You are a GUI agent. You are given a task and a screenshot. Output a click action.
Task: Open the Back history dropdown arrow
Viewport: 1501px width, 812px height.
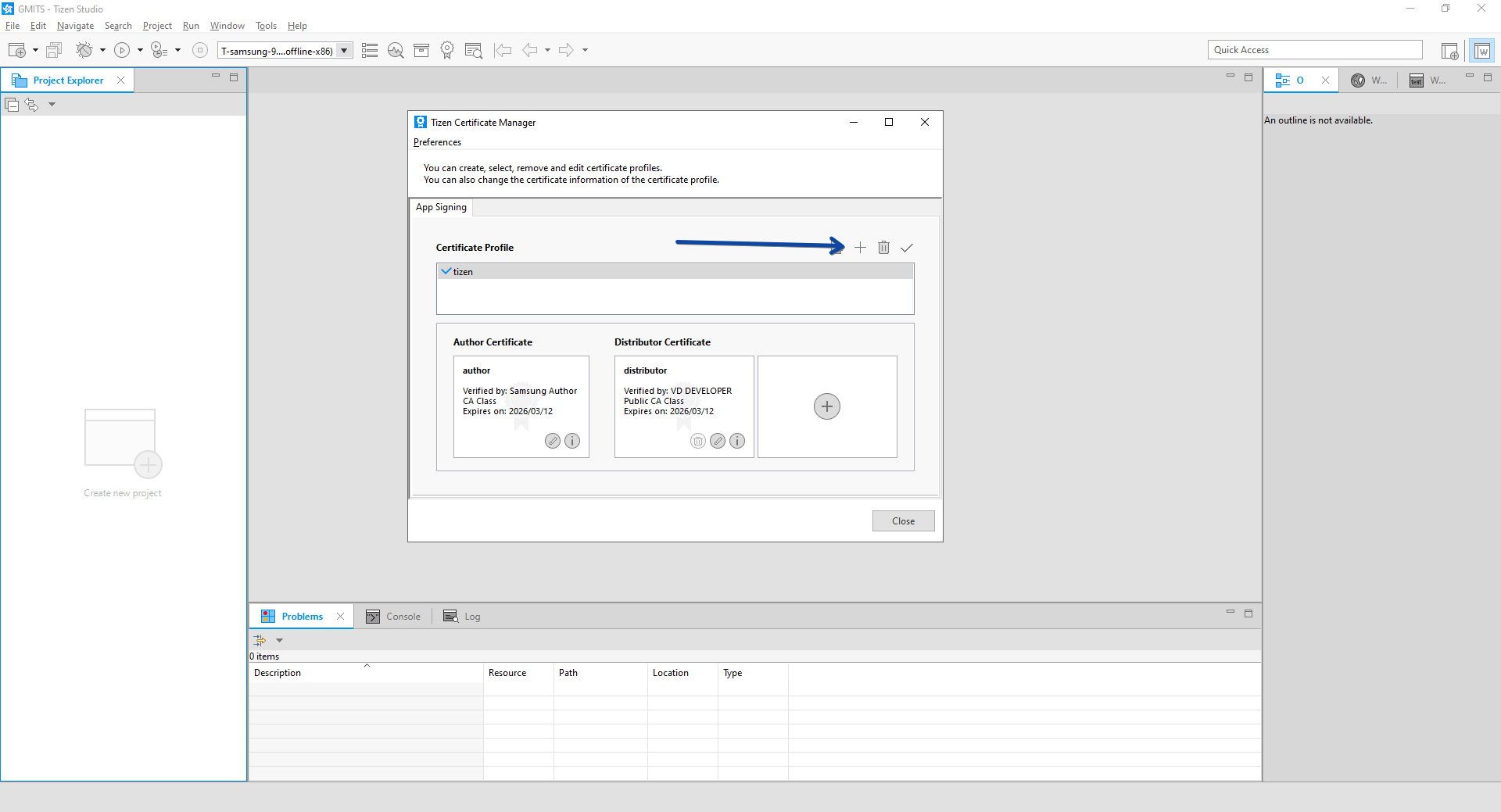pyautogui.click(x=548, y=51)
